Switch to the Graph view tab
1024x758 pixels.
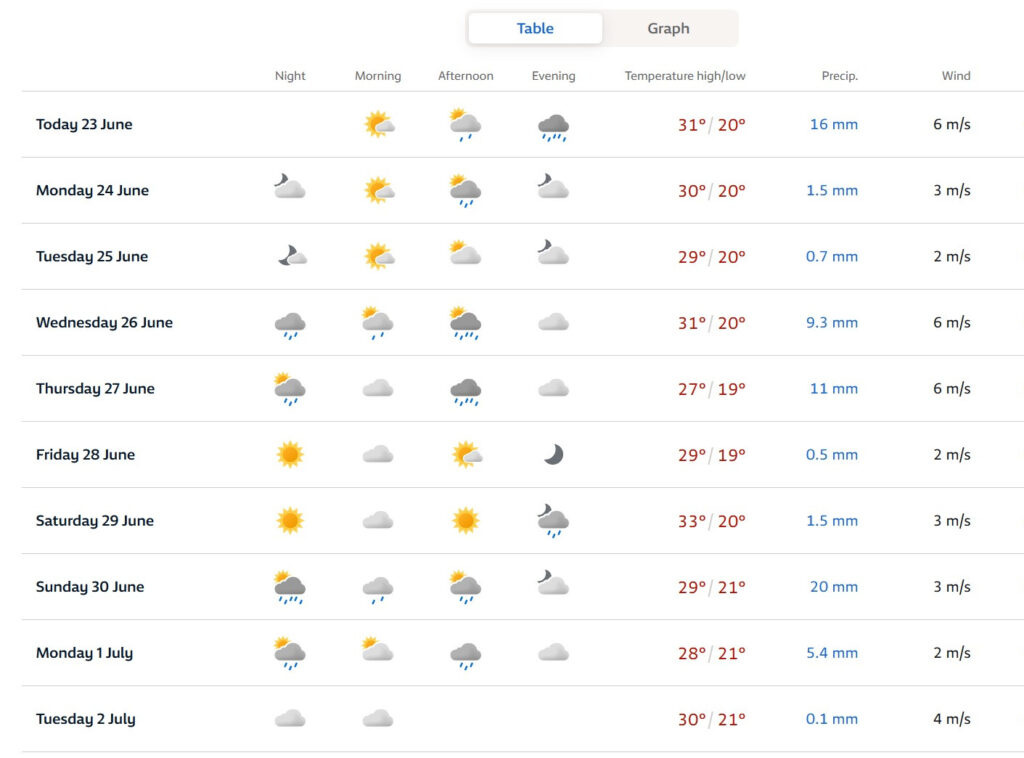point(668,28)
